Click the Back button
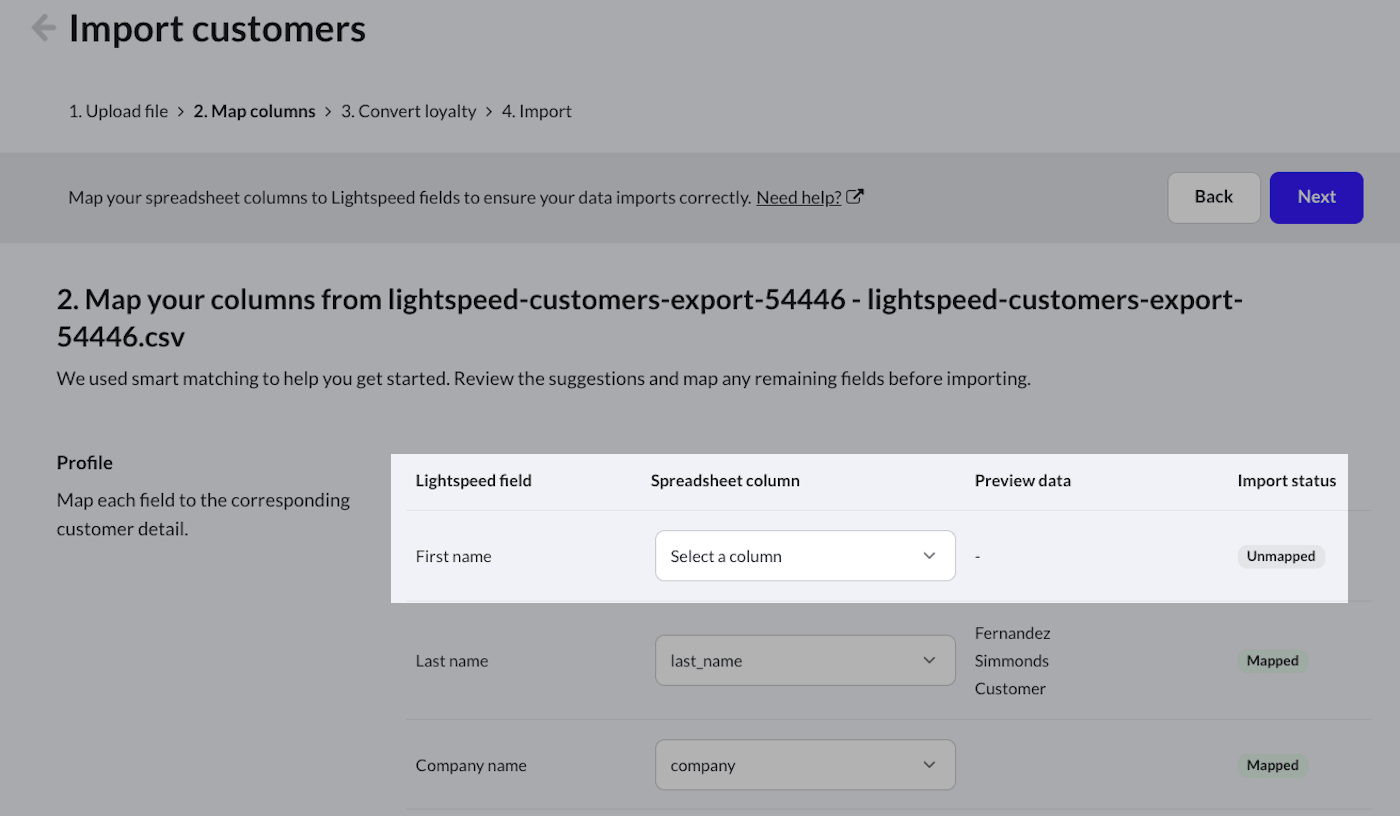Viewport: 1400px width, 816px height. [x=1214, y=197]
